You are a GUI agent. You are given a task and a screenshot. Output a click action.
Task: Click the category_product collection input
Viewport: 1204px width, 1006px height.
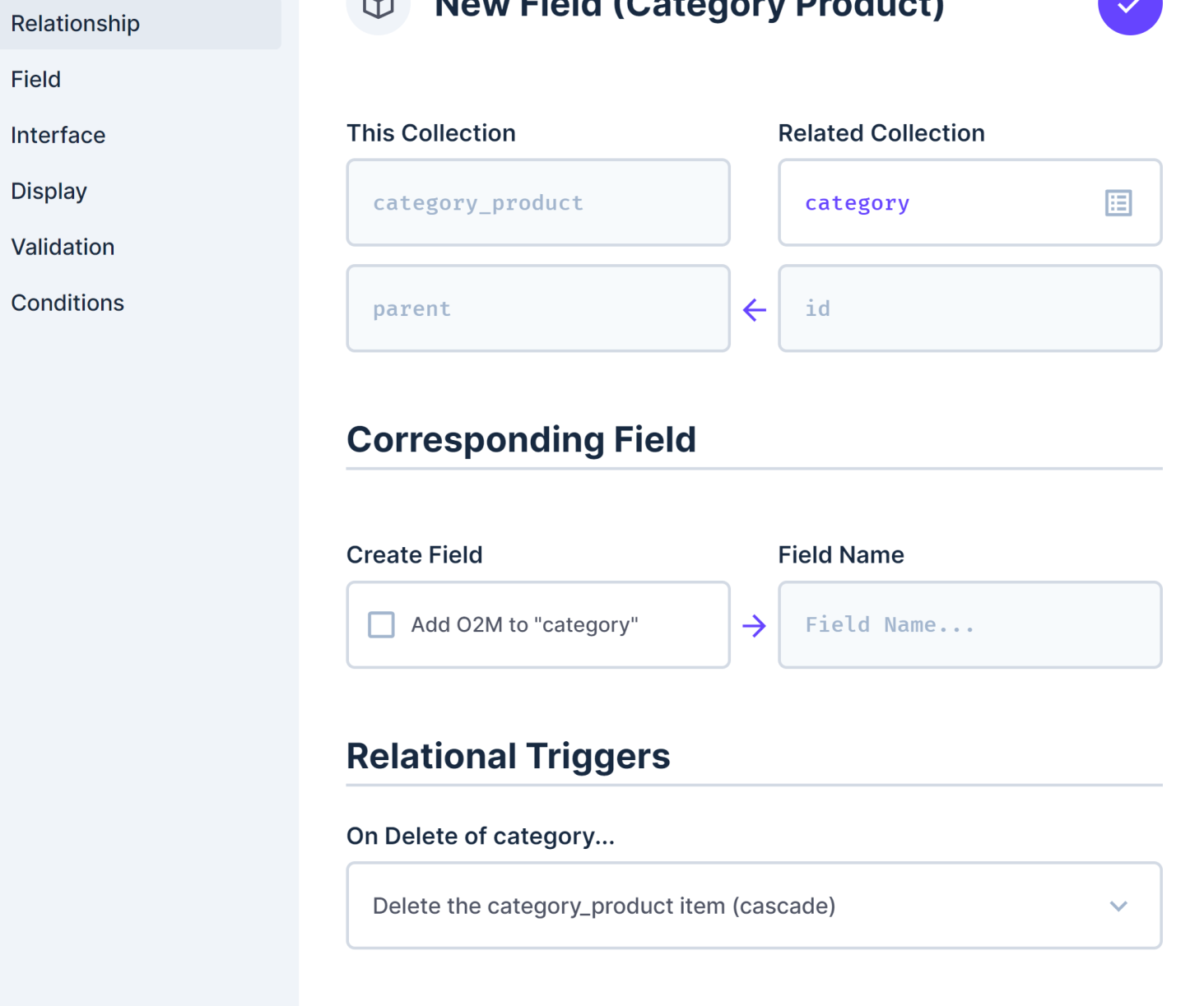click(x=538, y=202)
